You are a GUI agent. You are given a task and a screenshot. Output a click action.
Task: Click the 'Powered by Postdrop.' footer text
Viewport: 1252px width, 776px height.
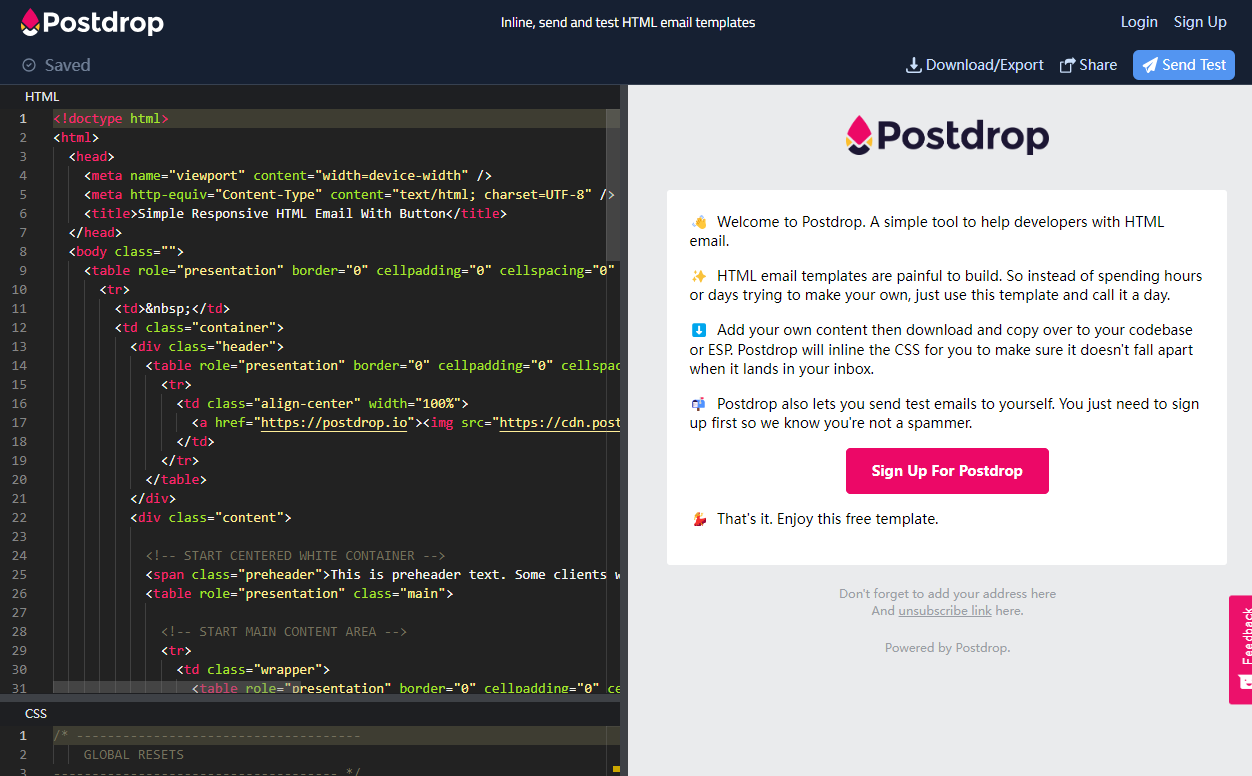coord(947,648)
